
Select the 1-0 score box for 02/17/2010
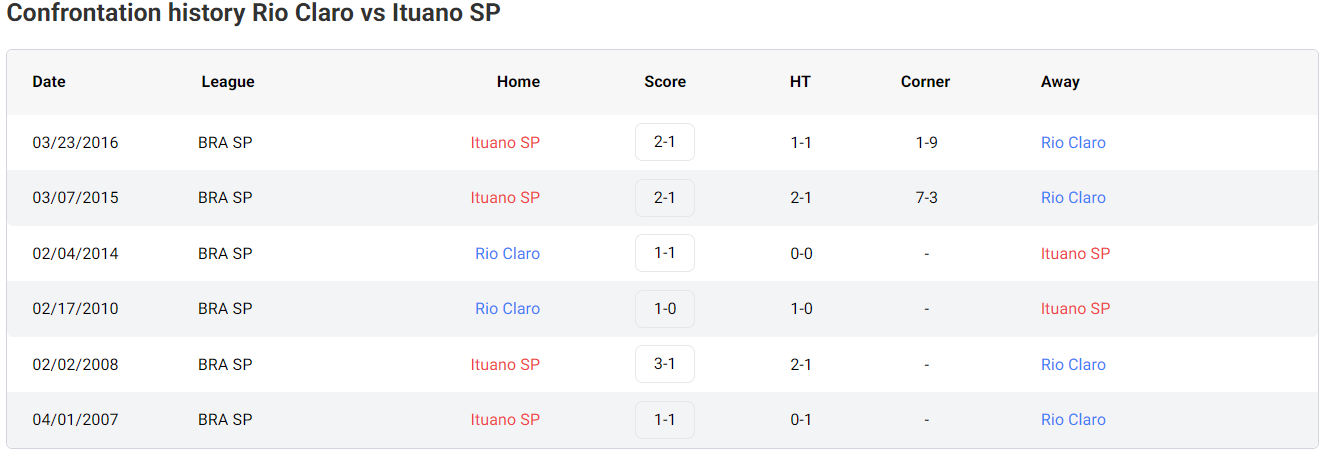coord(665,309)
